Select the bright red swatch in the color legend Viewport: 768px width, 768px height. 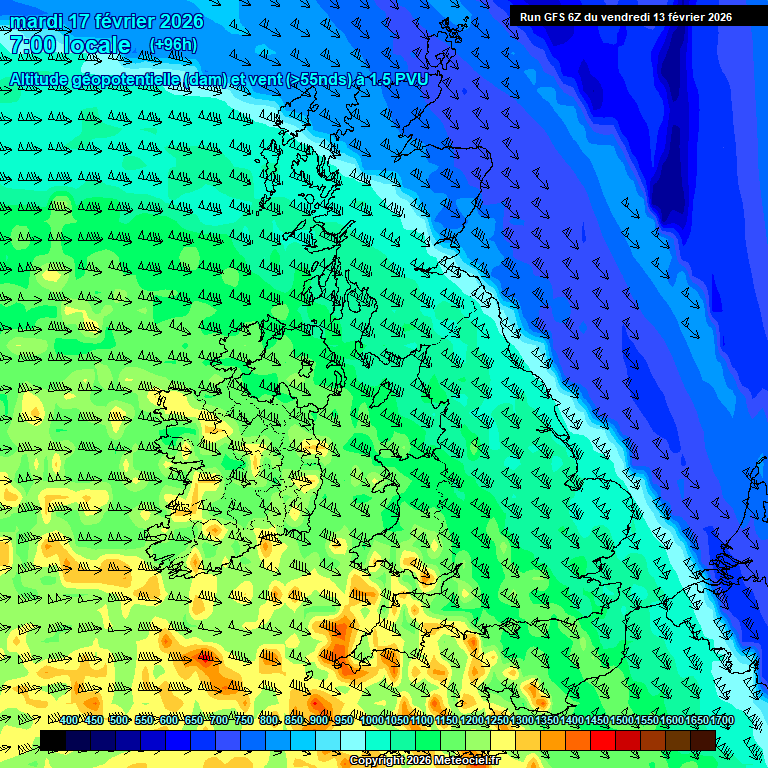click(x=603, y=740)
